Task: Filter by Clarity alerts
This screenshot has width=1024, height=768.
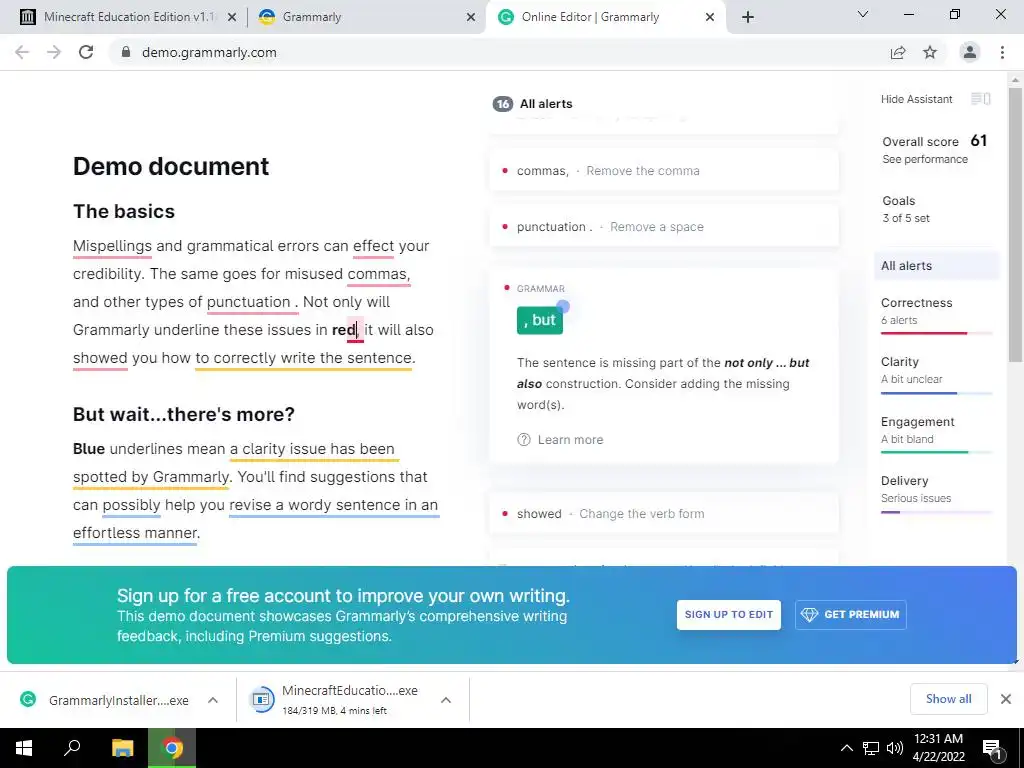Action: [x=936, y=374]
